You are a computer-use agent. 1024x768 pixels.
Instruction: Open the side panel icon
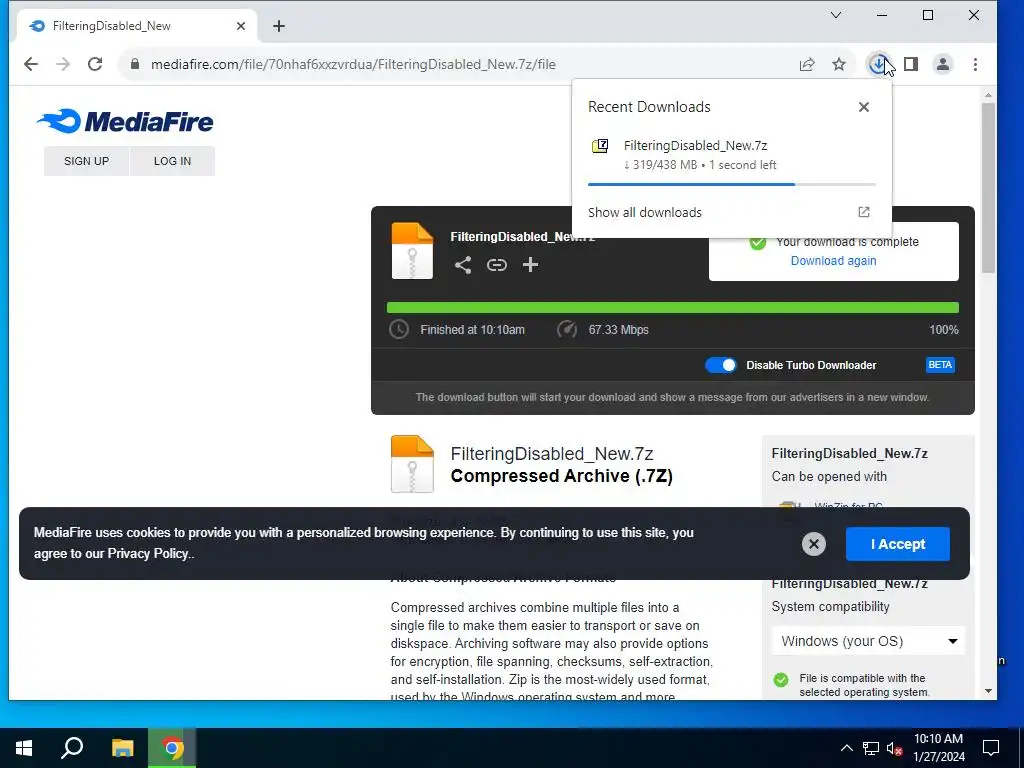911,64
